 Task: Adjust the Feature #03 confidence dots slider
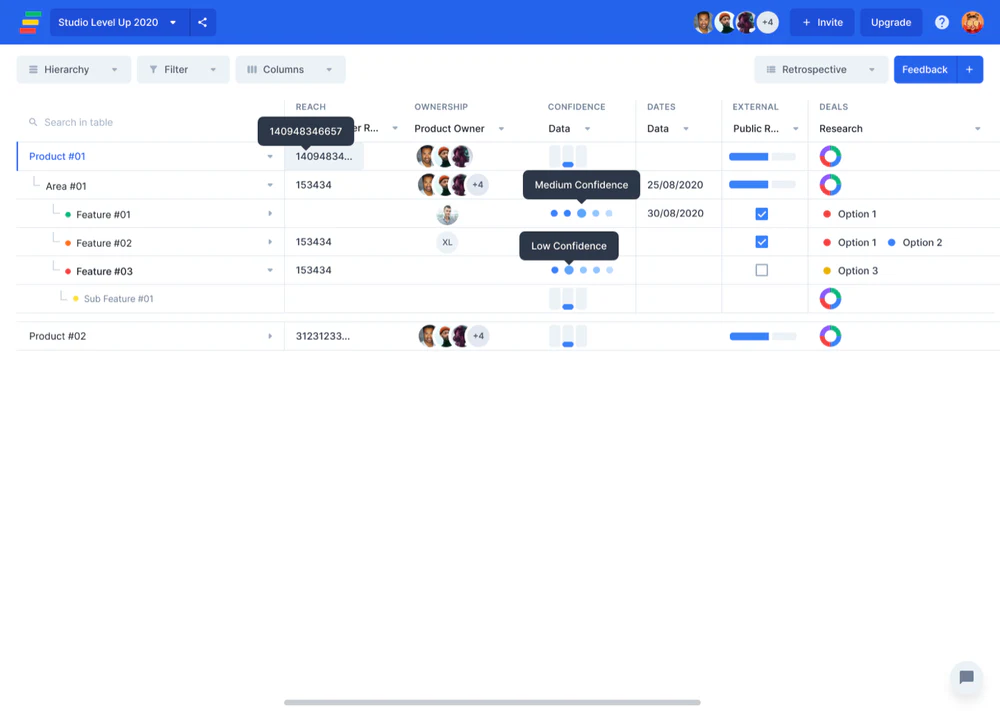click(582, 270)
